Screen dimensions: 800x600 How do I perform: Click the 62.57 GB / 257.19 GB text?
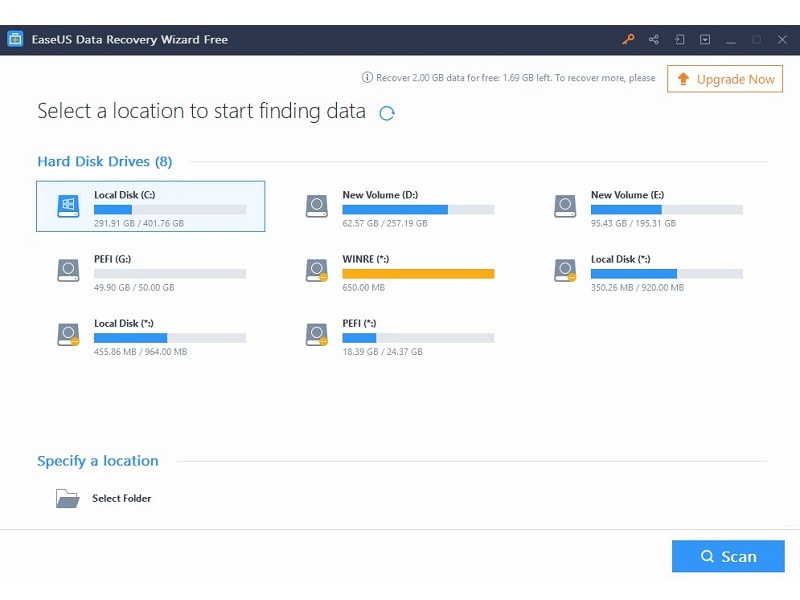point(385,223)
